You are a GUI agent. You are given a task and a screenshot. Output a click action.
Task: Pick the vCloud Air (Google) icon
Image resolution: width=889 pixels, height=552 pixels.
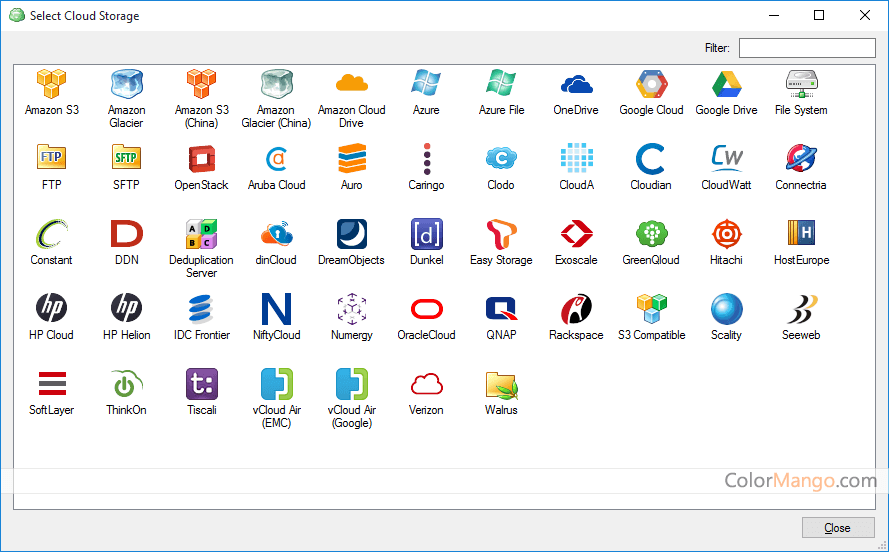351,384
